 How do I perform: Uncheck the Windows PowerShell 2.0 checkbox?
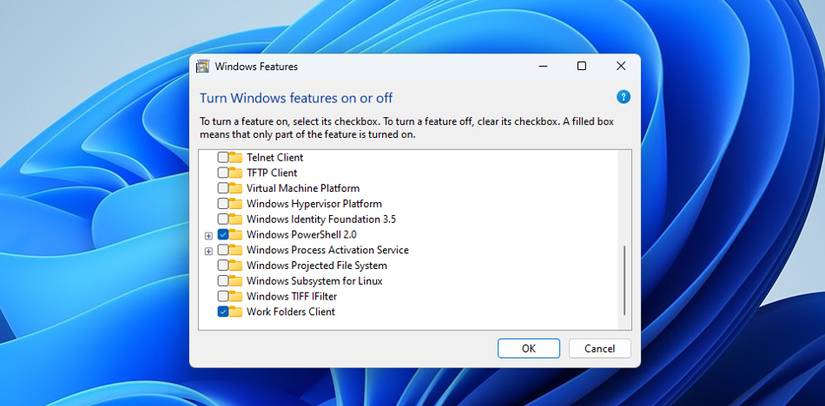coord(223,235)
